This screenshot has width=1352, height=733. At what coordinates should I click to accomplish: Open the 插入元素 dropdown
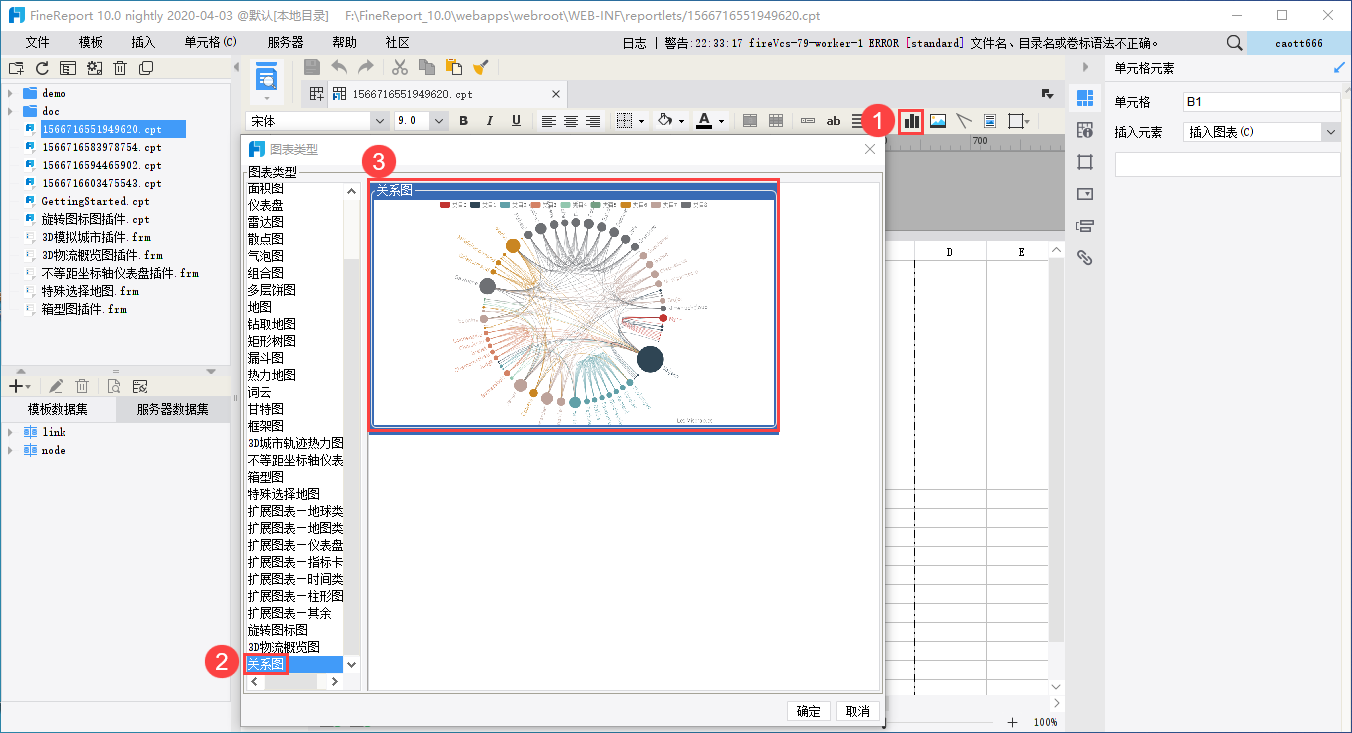tap(1329, 132)
